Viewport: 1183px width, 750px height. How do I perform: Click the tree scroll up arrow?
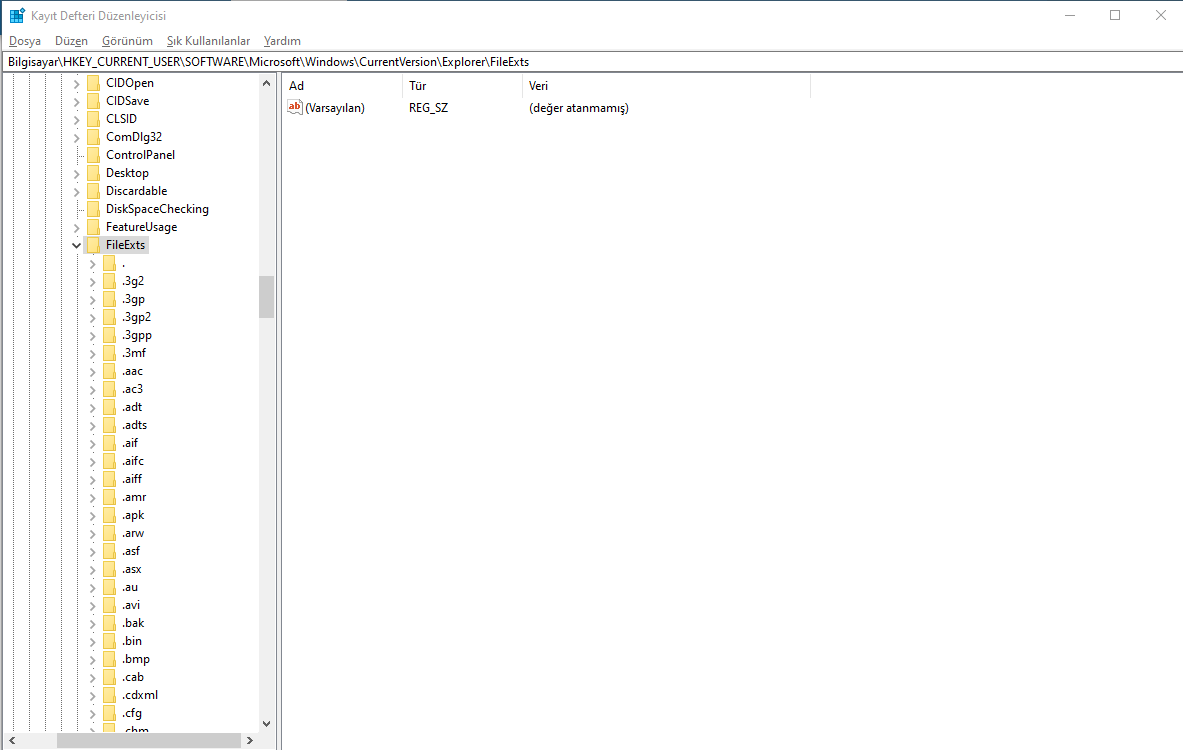tap(266, 83)
